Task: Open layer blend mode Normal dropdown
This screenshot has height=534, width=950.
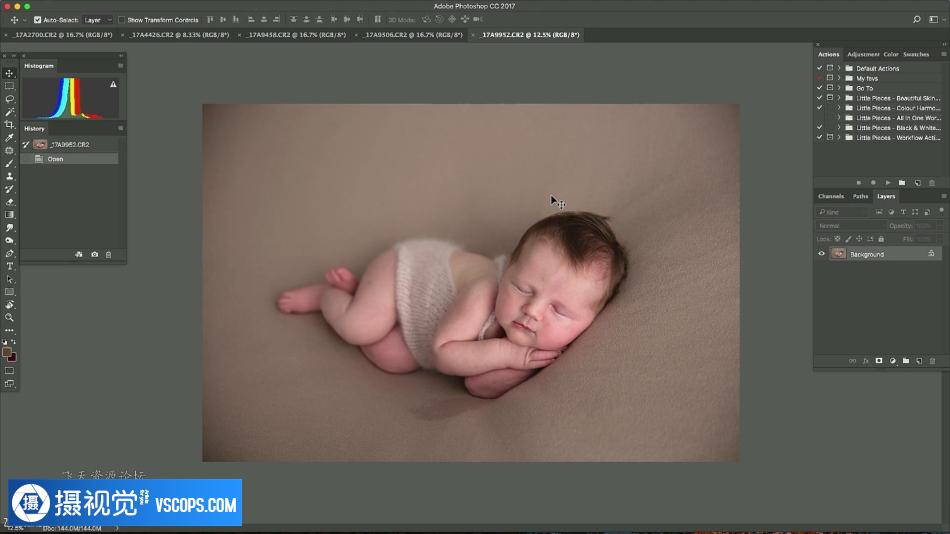Action: (x=850, y=225)
